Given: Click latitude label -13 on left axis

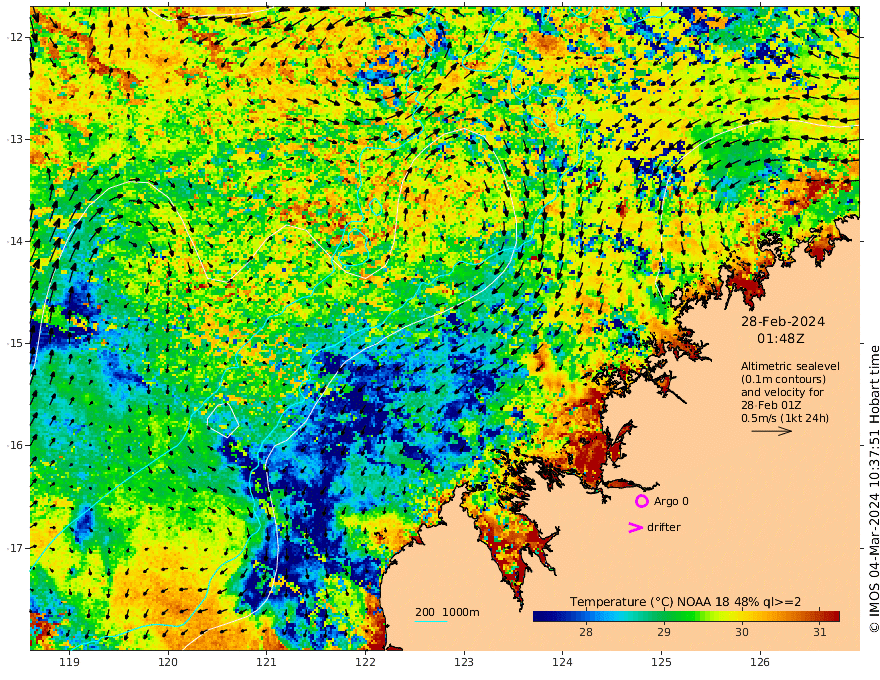Looking at the screenshot, I should 15,139.
